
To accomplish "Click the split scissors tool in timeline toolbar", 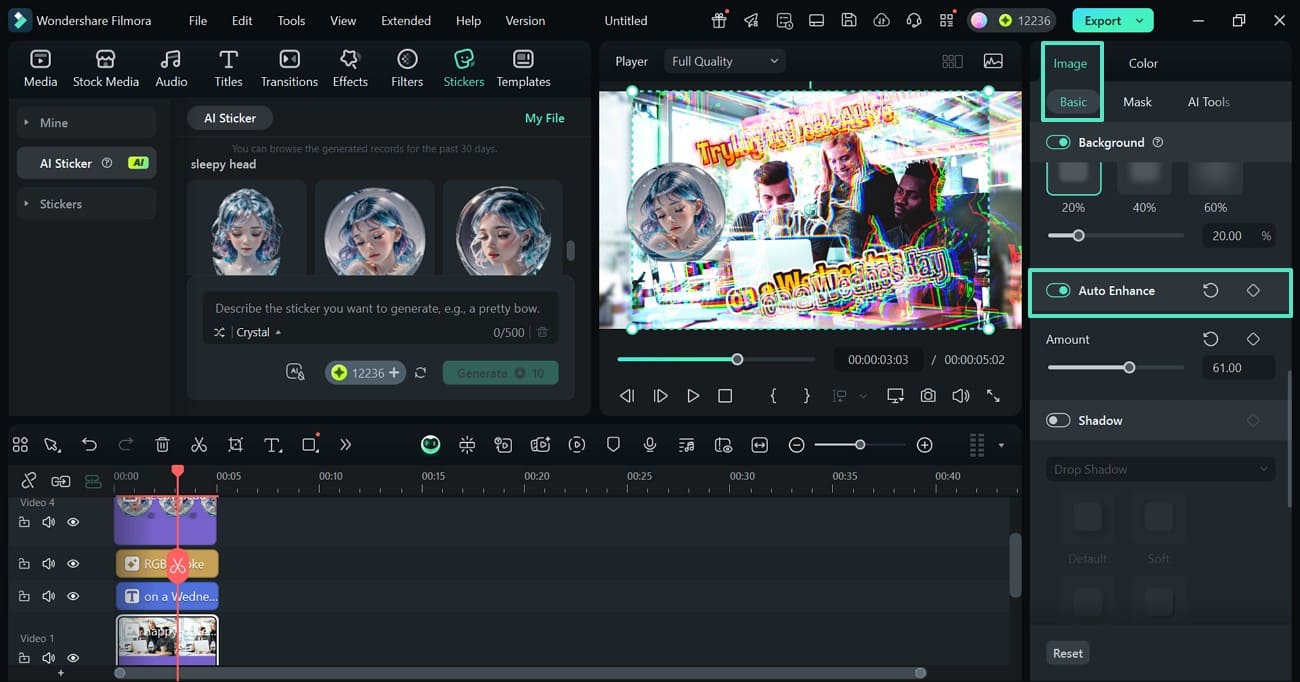I will (x=199, y=445).
